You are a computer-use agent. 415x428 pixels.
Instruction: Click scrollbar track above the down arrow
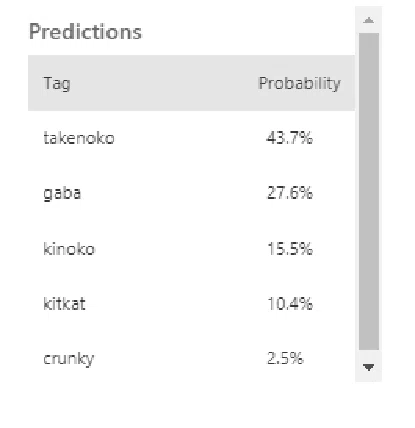click(369, 354)
